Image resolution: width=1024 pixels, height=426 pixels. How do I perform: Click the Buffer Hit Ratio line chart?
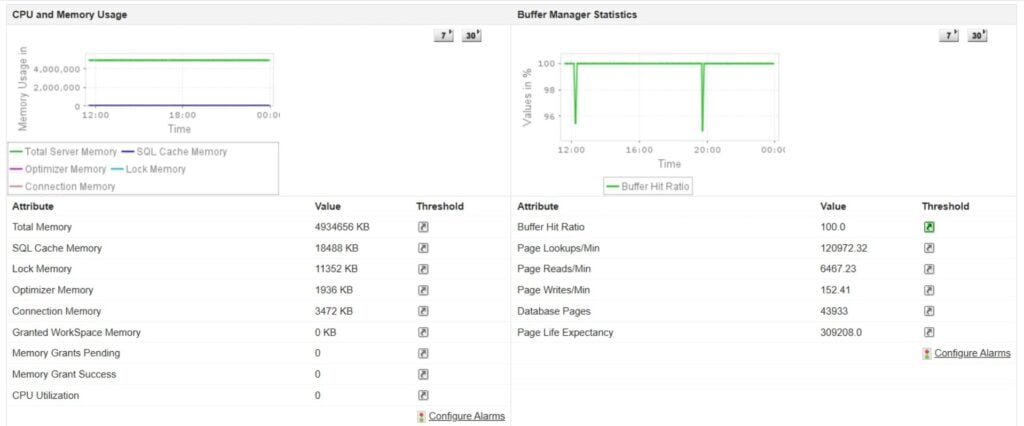pos(669,97)
